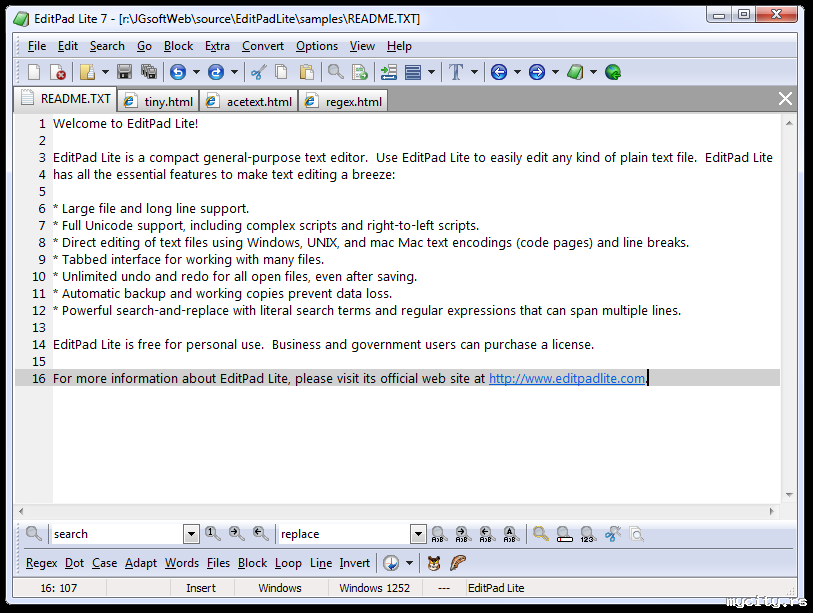Click the Replace Previous arrow icon
813x613 pixels.
486,534
